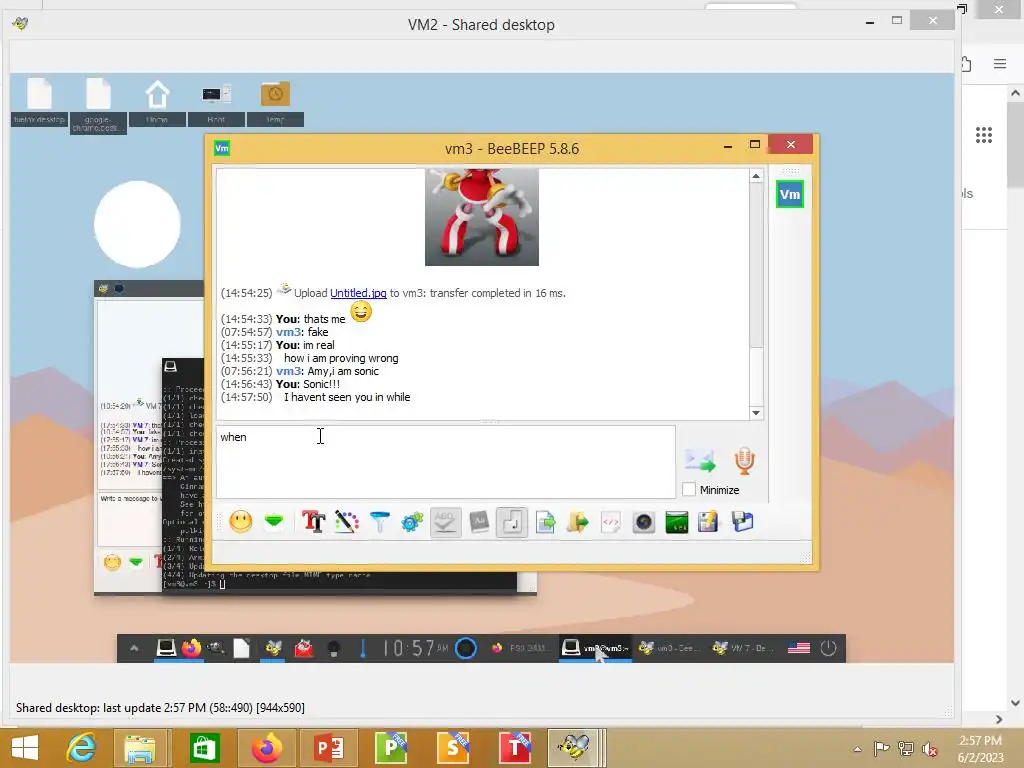Click the green chalkboard icon

pyautogui.click(x=677, y=522)
